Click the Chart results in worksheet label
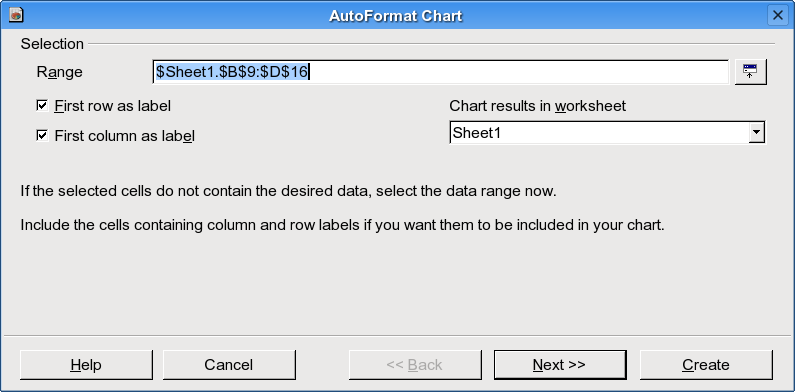Image resolution: width=795 pixels, height=392 pixels. click(537, 106)
